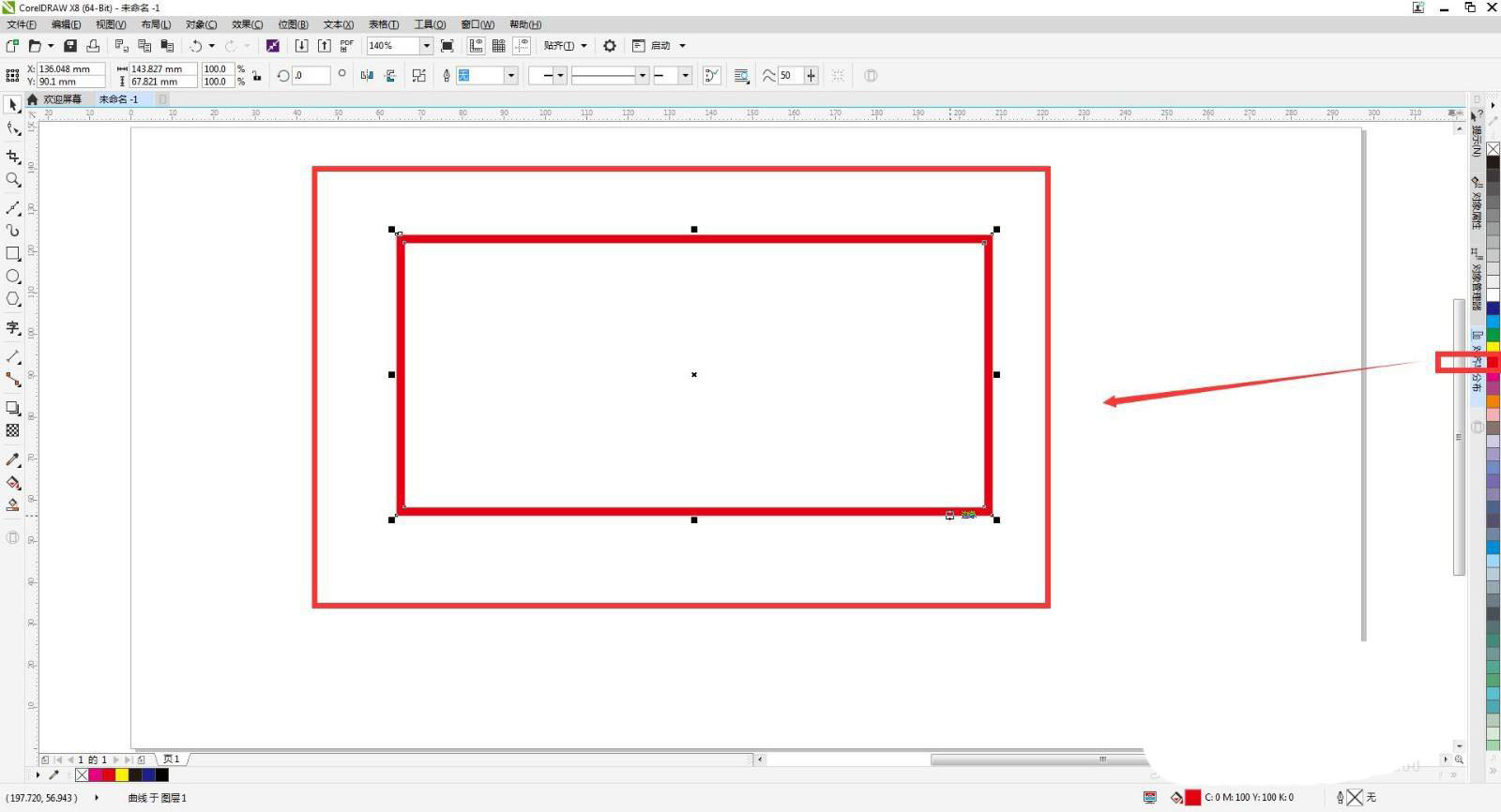Click the Mirror horizontally icon
1501x812 pixels.
(x=367, y=75)
